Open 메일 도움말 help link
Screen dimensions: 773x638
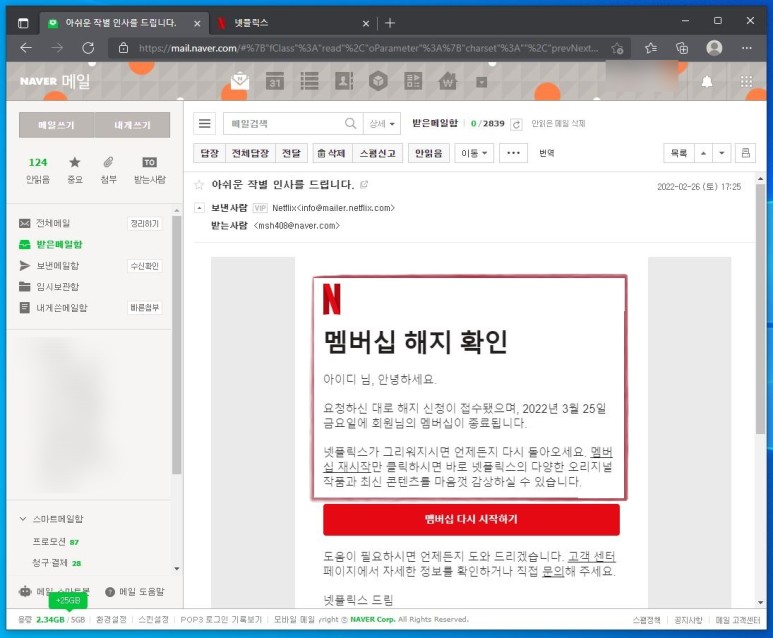135,592
